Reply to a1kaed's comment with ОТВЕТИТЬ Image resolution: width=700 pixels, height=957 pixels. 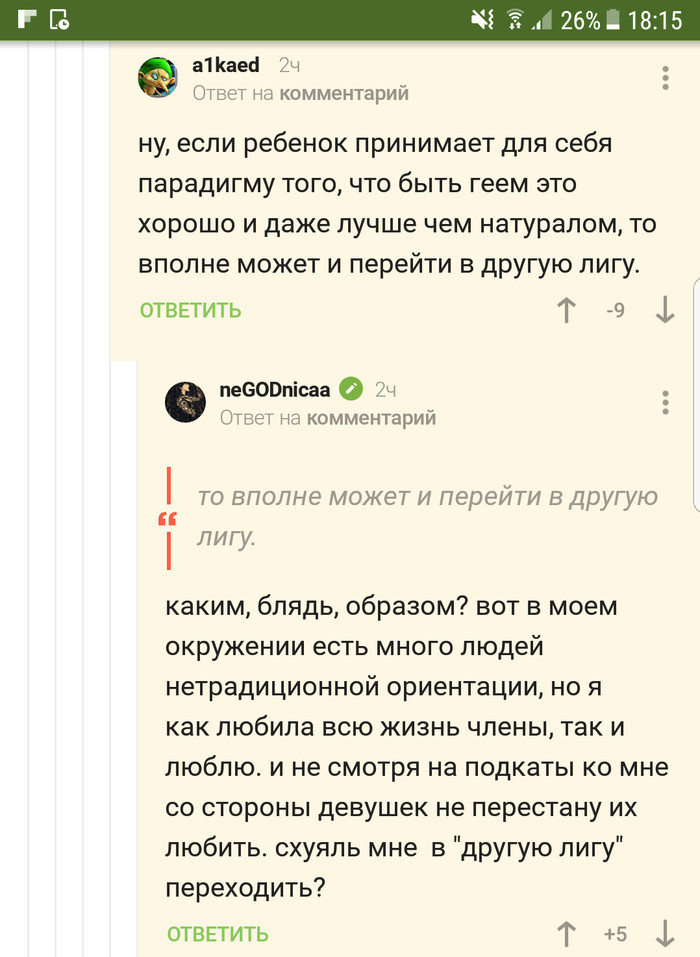tap(190, 310)
